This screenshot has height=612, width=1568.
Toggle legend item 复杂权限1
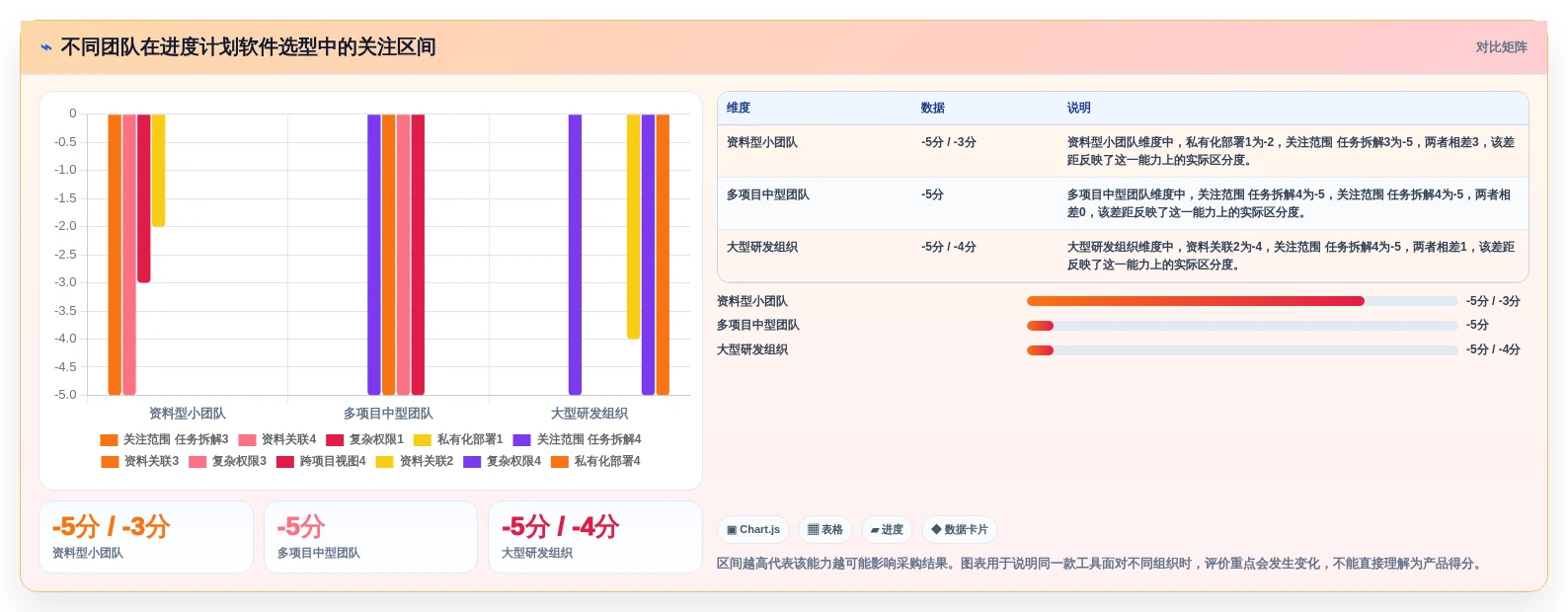365,439
